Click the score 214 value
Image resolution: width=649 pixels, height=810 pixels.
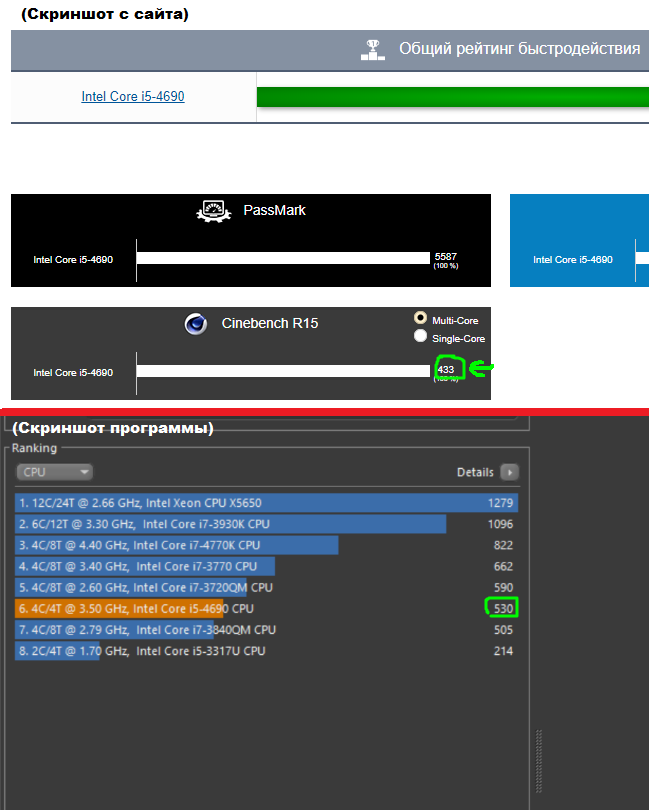[x=503, y=651]
